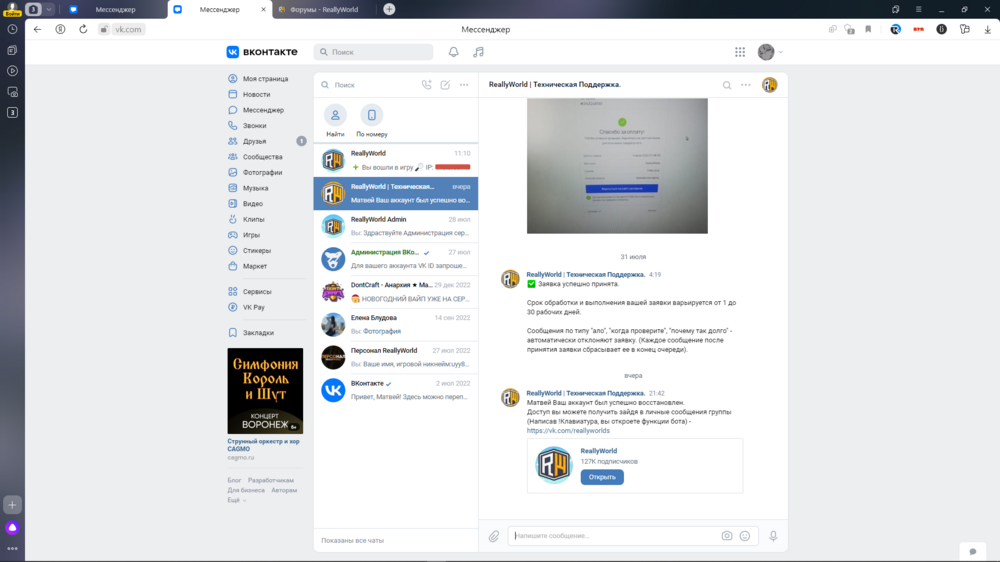
Task: Open the emoji picker
Action: (x=745, y=536)
